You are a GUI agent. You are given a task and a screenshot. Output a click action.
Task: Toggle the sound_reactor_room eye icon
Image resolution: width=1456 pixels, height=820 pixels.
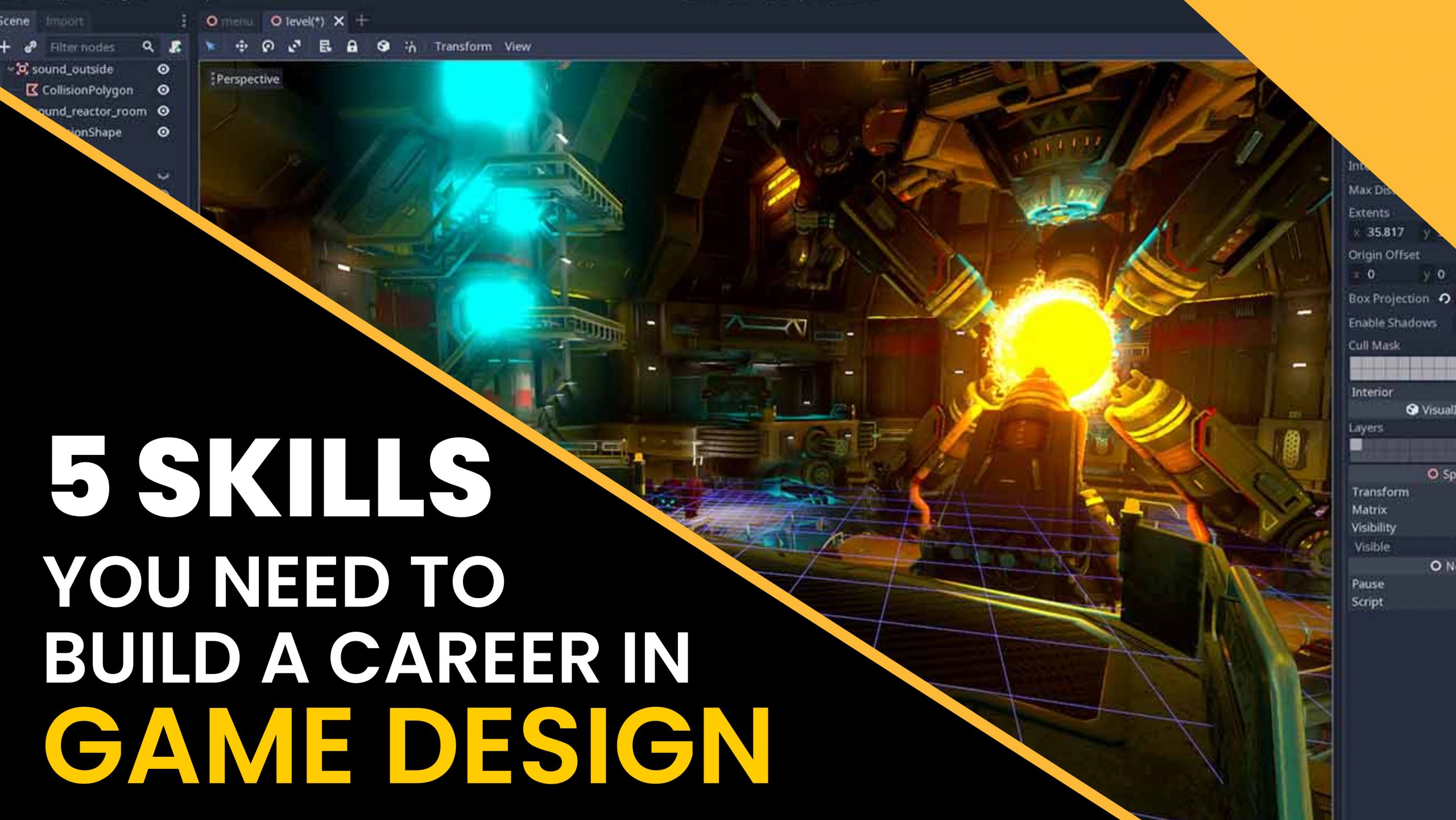163,111
